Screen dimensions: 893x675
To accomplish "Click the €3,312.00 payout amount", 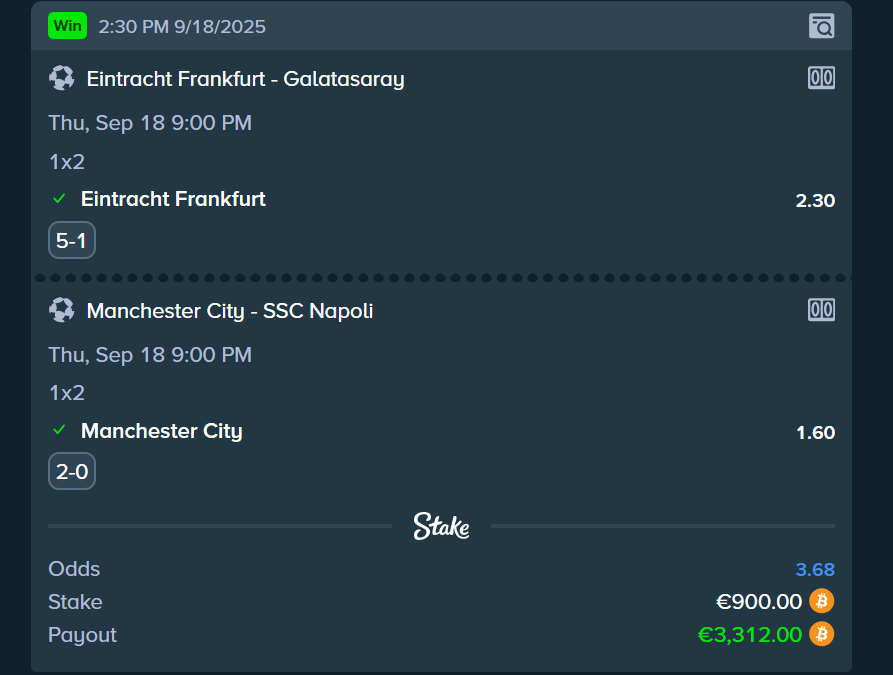I will click(x=750, y=635).
